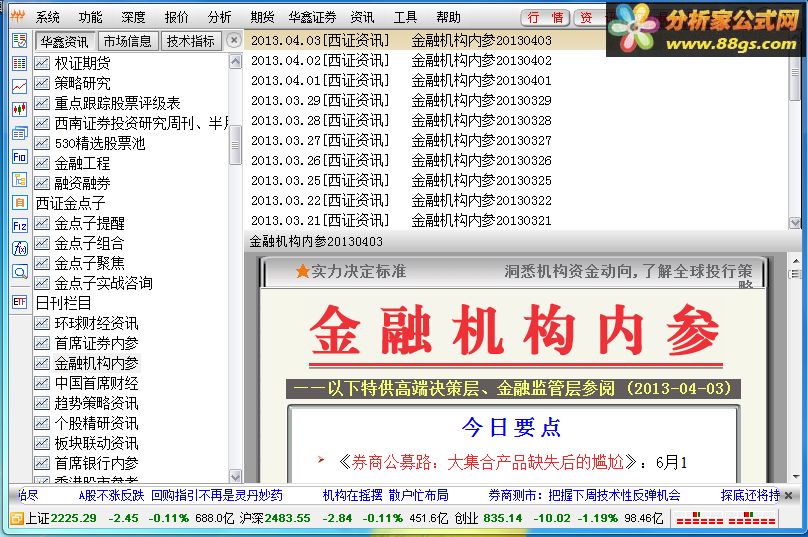Open the orange 自 self-selected stocks icon

pyautogui.click(x=20, y=203)
